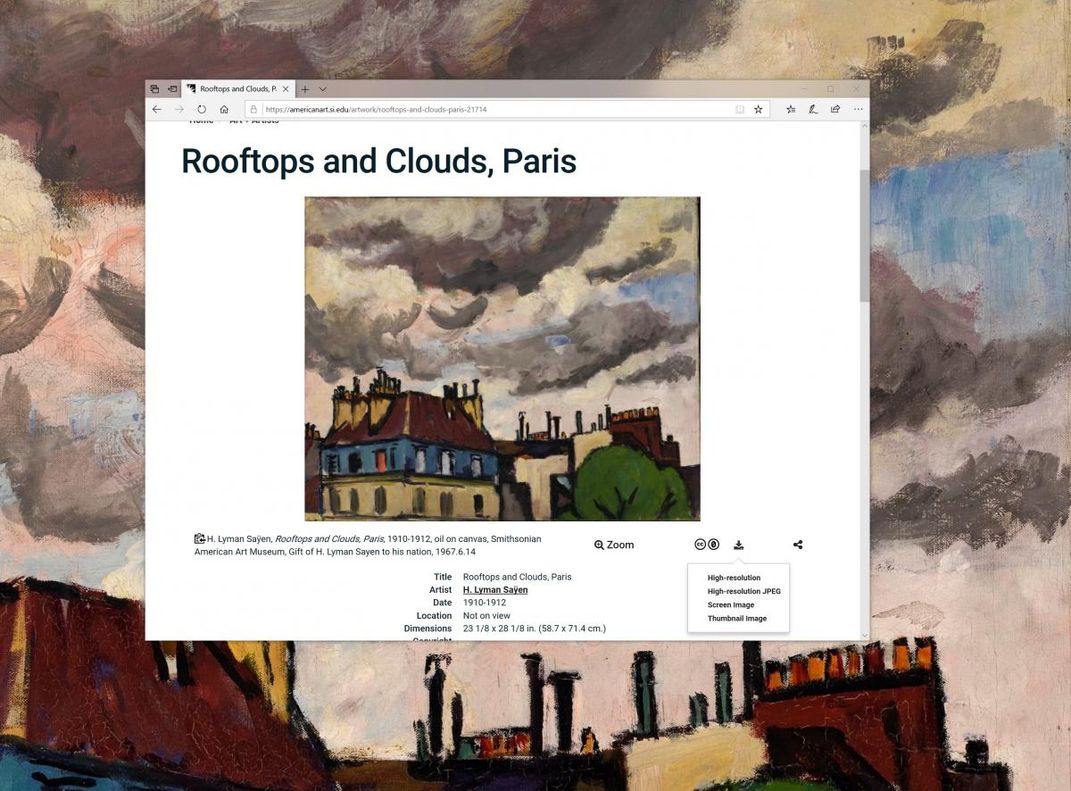Open the browser settings and more menu
Image resolution: width=1071 pixels, height=791 pixels.
tap(858, 109)
